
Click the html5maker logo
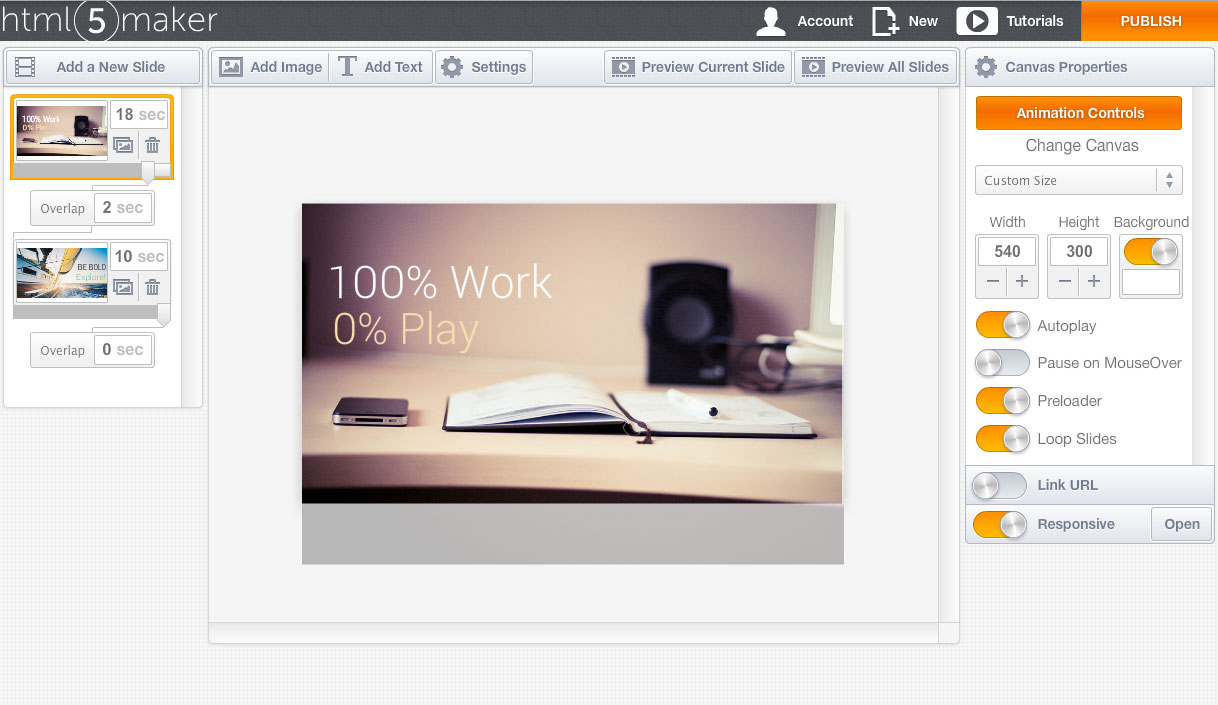[108, 20]
